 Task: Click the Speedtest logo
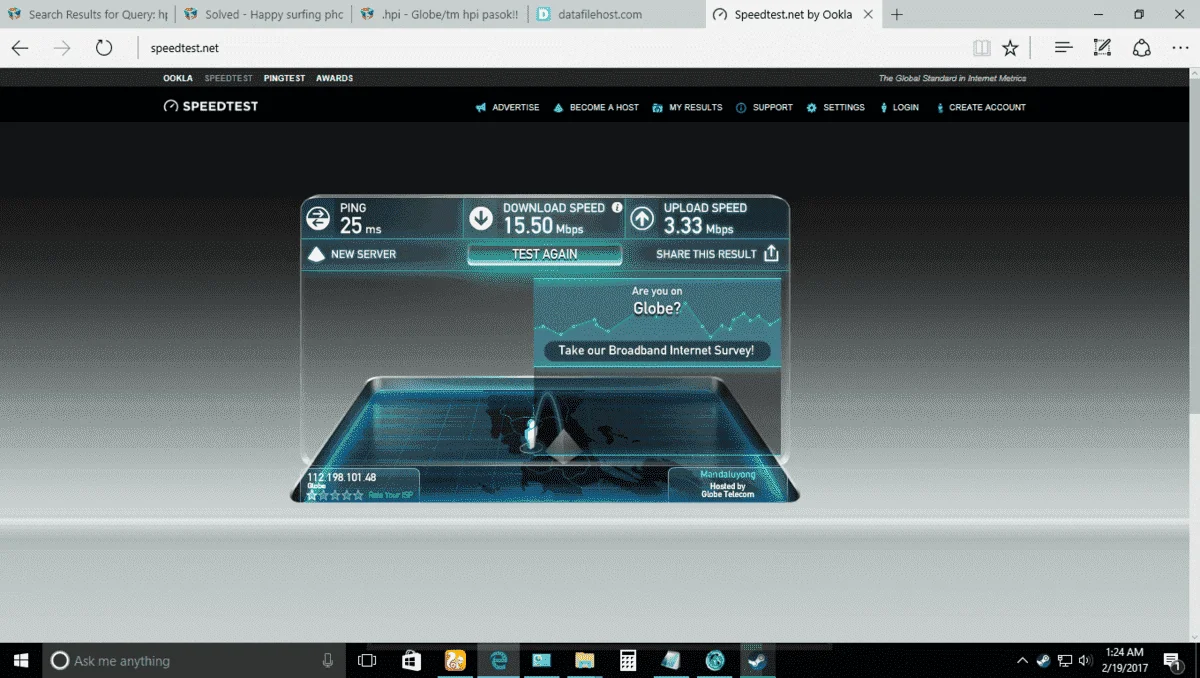click(211, 107)
